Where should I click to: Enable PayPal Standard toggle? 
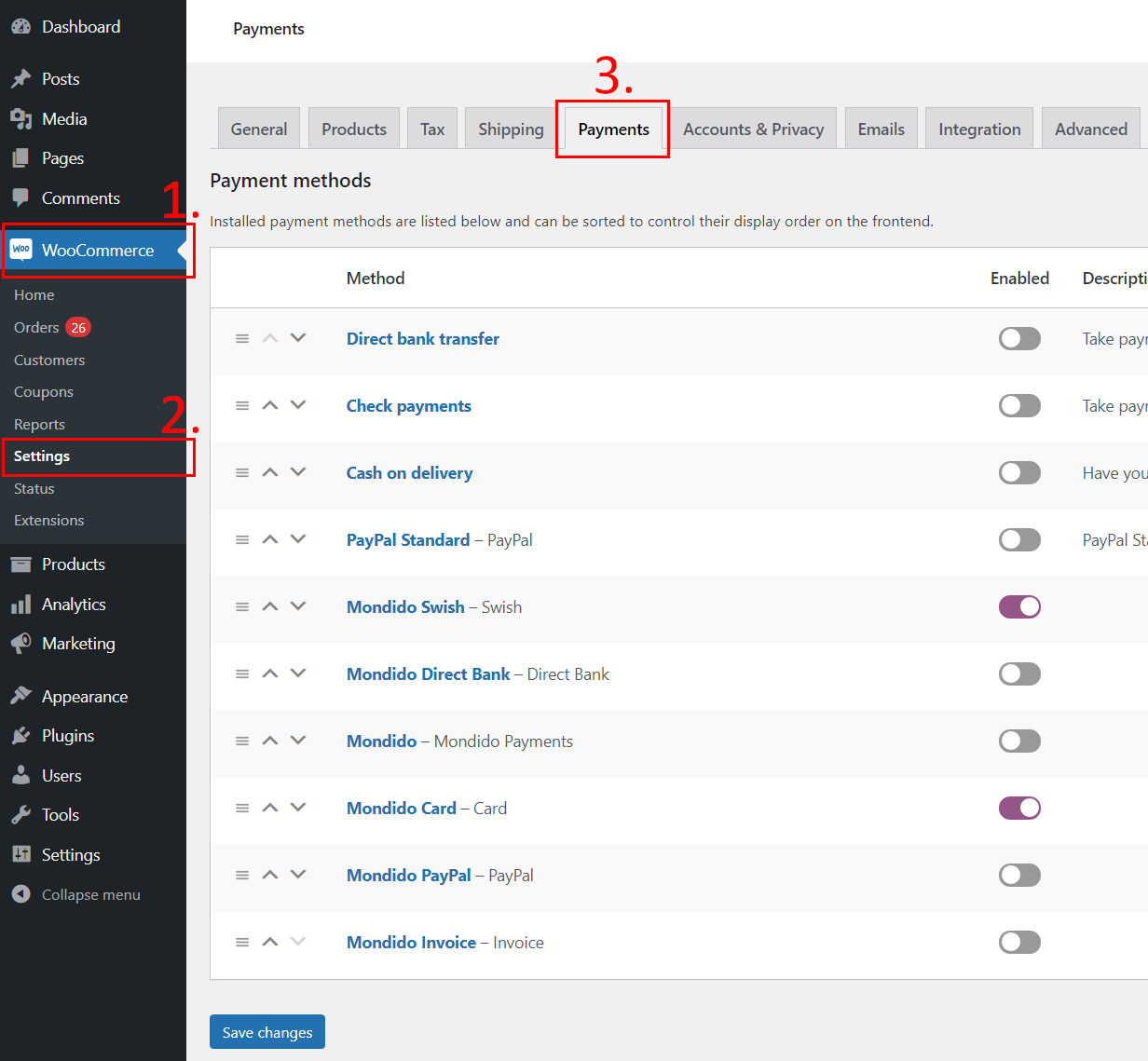point(1019,539)
